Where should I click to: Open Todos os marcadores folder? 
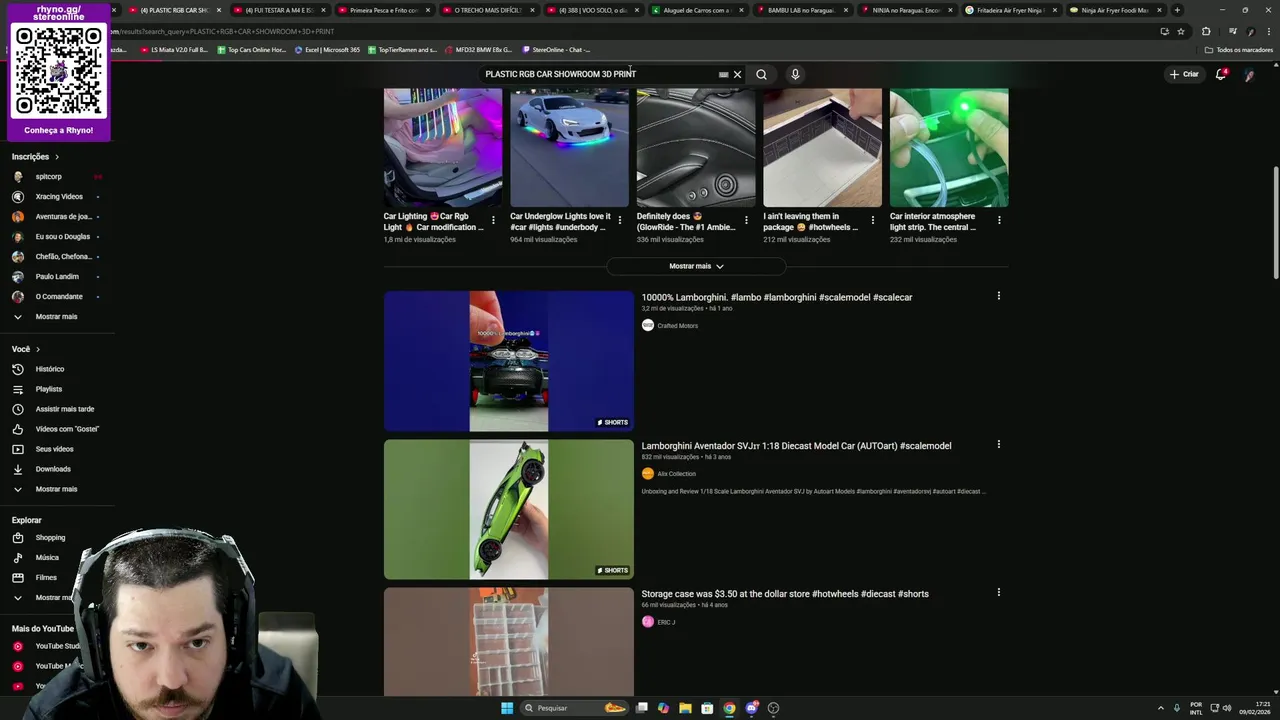1239,49
